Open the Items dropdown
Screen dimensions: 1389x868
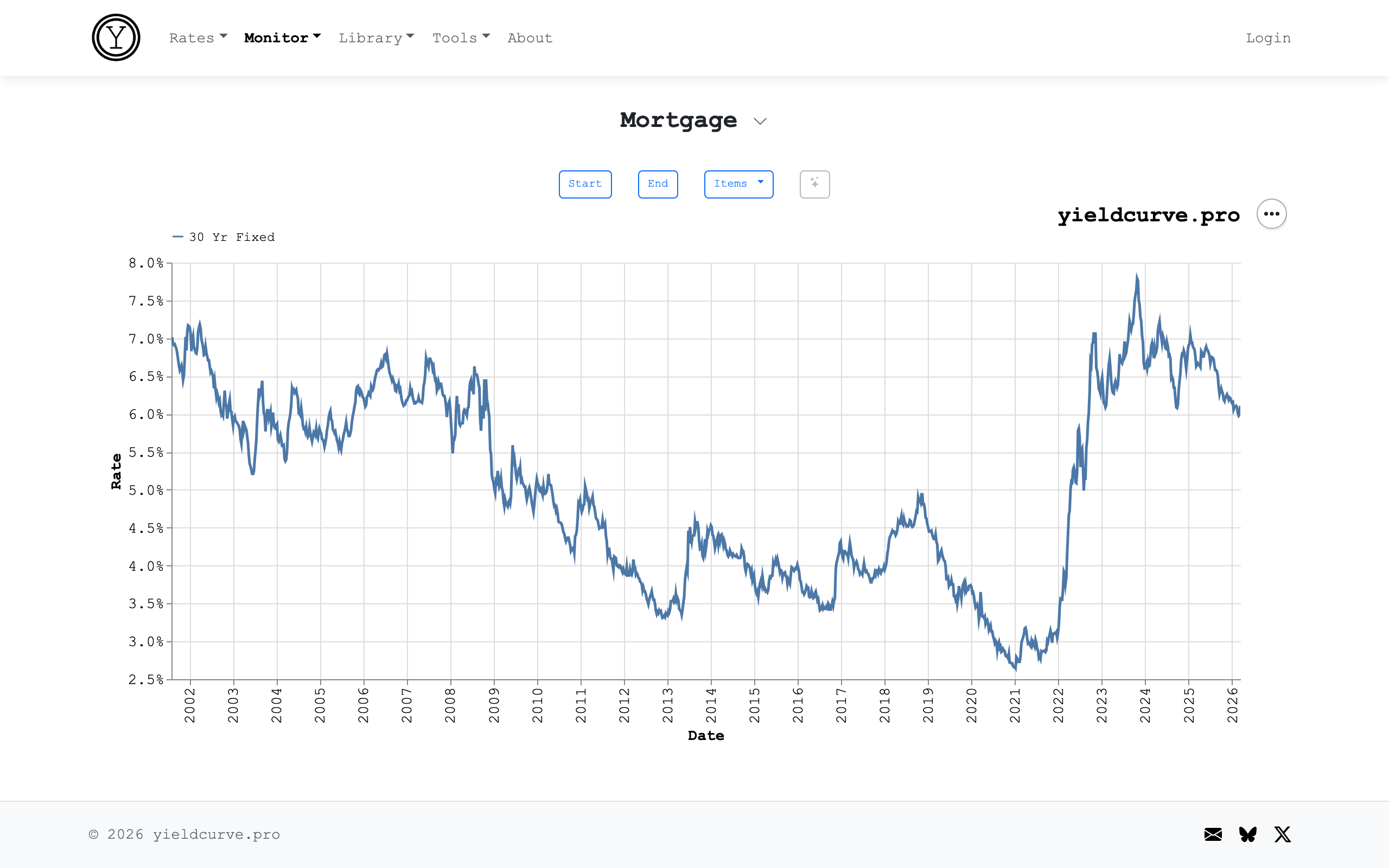click(738, 184)
